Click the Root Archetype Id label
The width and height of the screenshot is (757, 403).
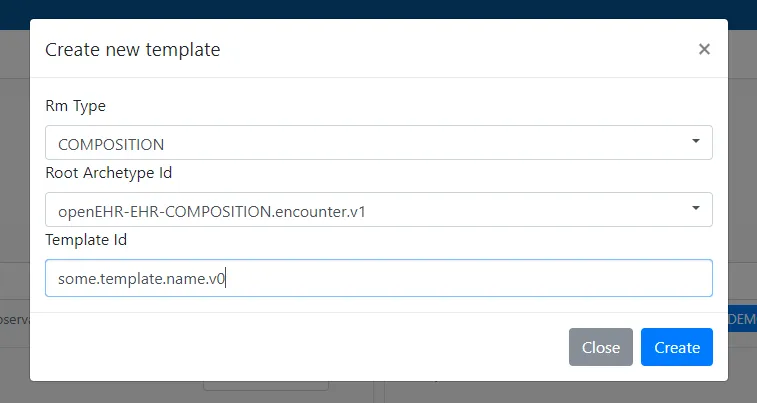[x=109, y=173]
